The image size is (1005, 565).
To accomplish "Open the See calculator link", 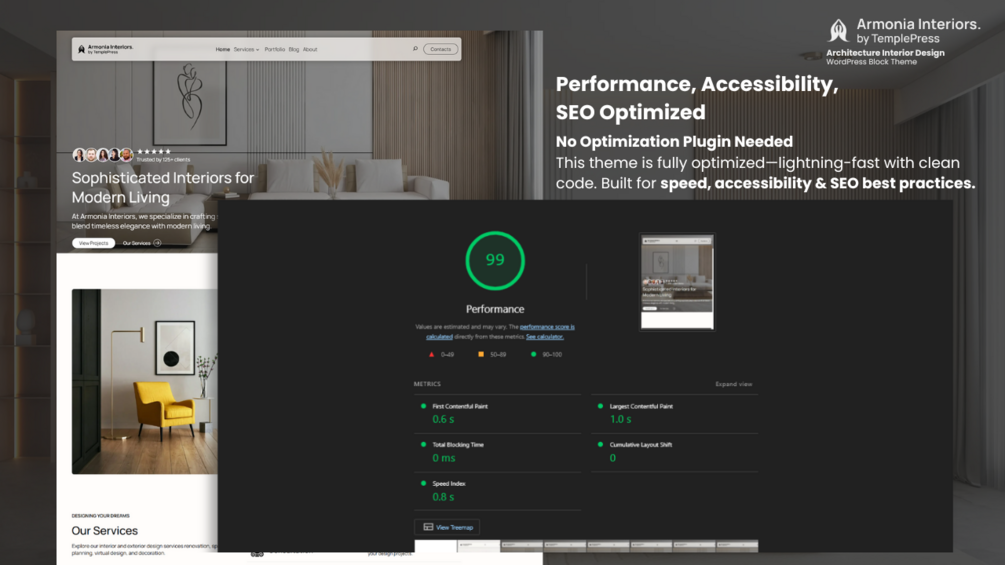I will (545, 336).
